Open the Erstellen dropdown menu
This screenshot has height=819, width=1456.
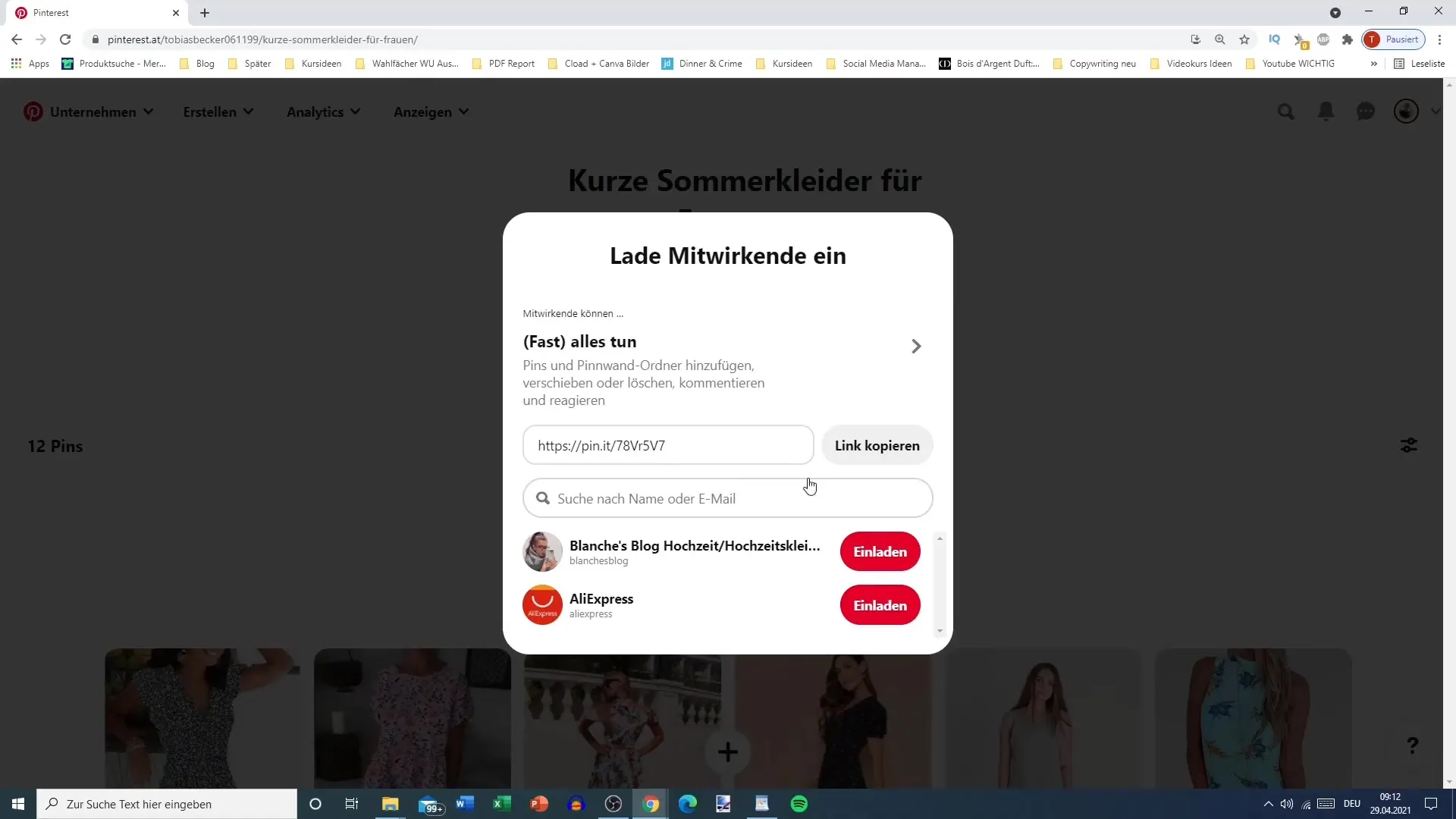(x=218, y=111)
